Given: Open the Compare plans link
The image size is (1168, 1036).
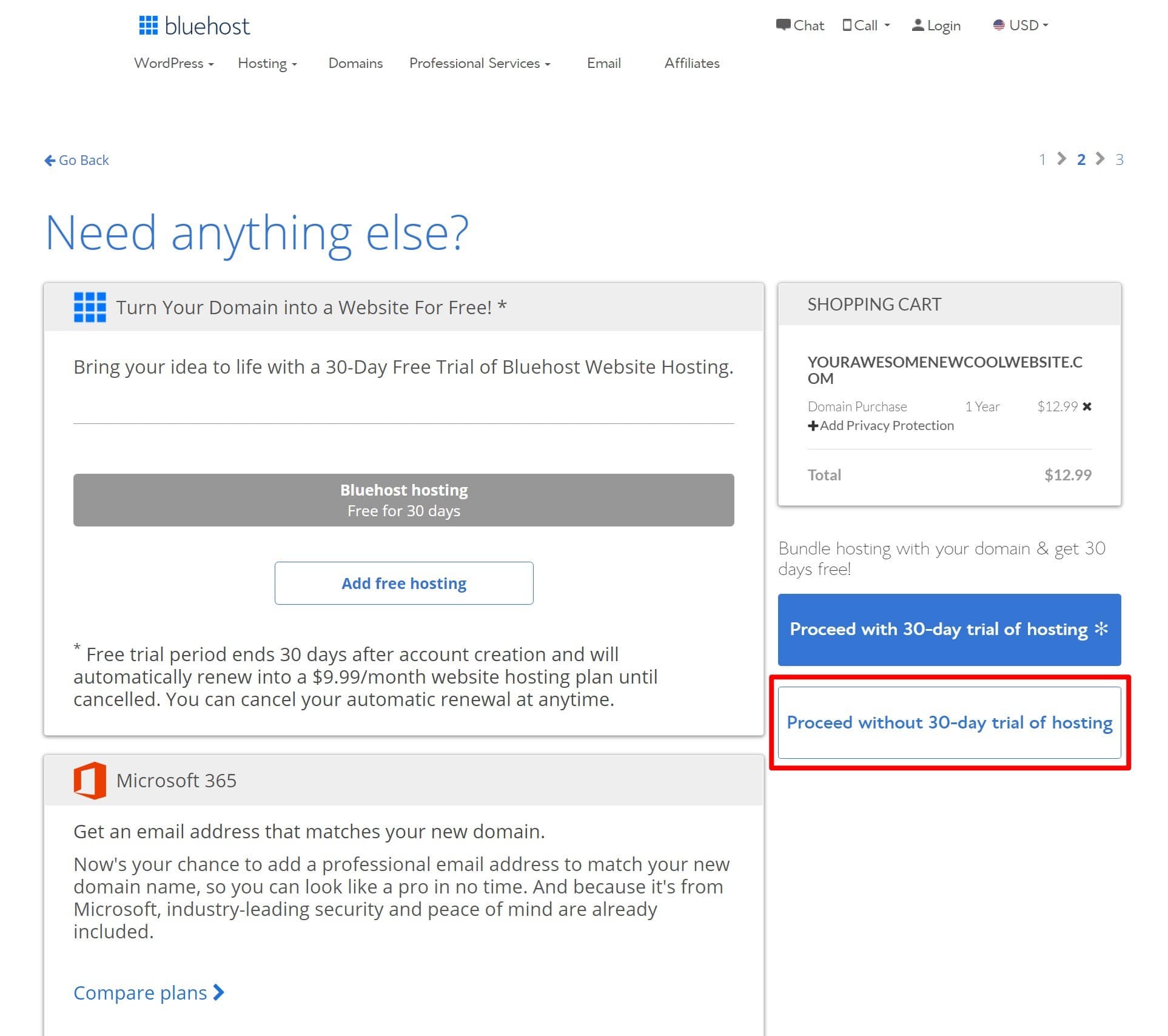Looking at the screenshot, I should (149, 992).
